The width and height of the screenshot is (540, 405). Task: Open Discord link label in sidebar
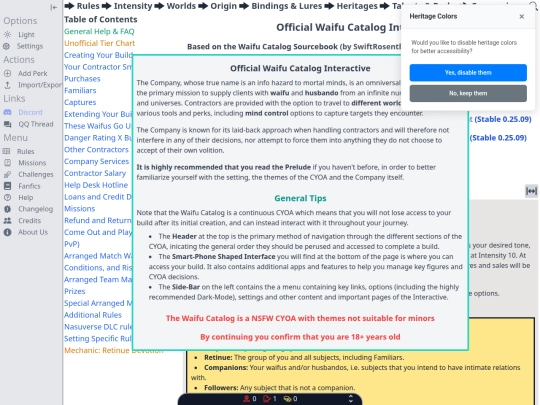click(x=30, y=112)
